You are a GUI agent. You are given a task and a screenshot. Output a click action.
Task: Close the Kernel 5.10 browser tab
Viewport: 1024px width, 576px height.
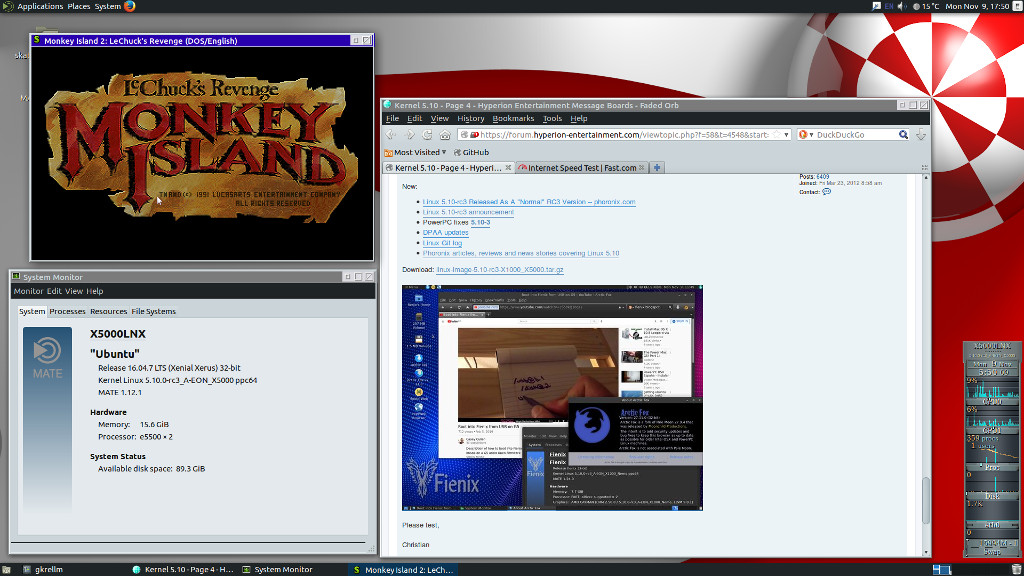pyautogui.click(x=508, y=168)
